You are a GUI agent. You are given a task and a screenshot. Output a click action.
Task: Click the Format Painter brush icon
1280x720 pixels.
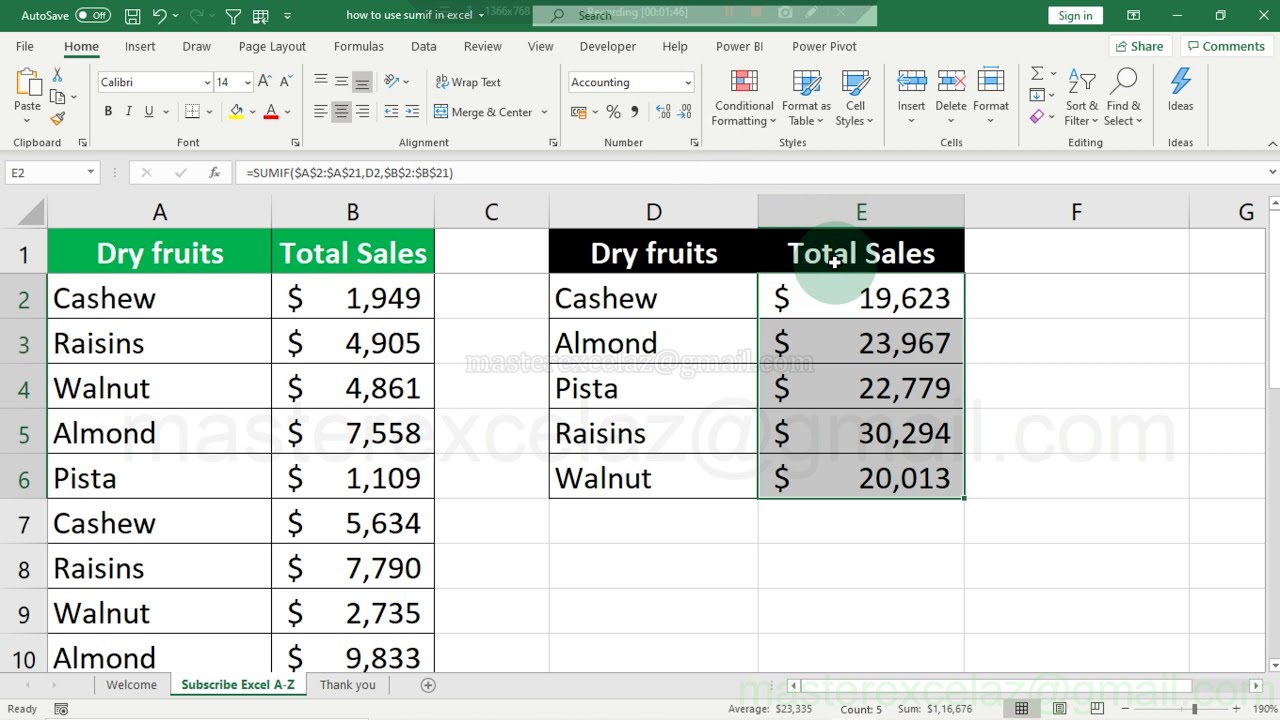[x=57, y=118]
